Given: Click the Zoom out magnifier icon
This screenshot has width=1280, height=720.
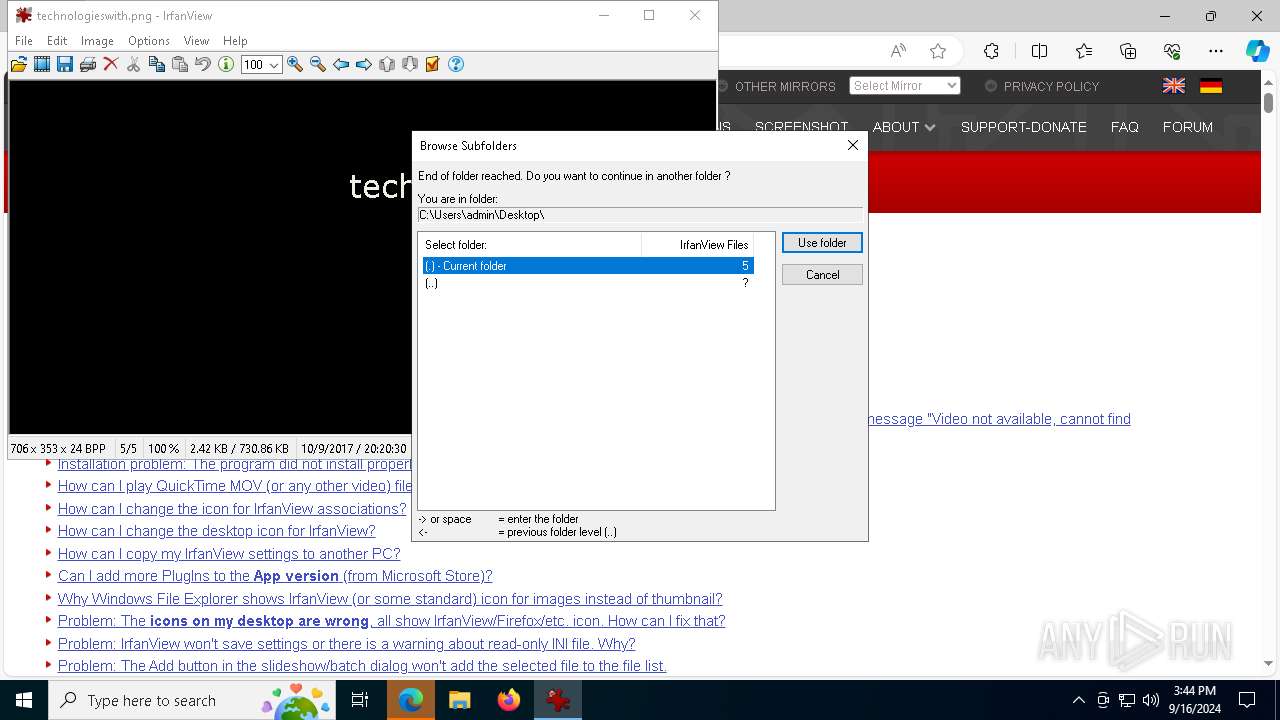Looking at the screenshot, I should (318, 64).
